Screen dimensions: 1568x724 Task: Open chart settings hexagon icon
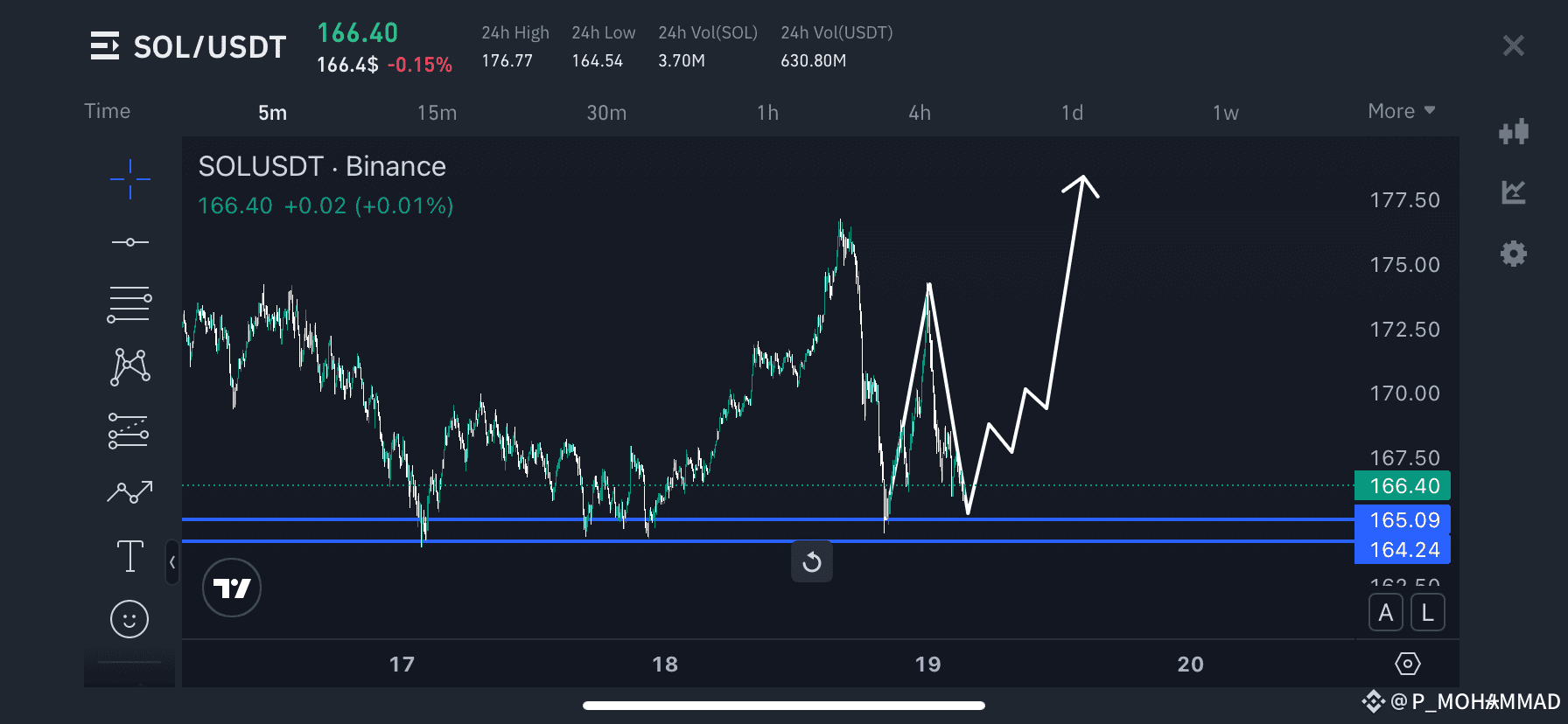coord(1407,664)
